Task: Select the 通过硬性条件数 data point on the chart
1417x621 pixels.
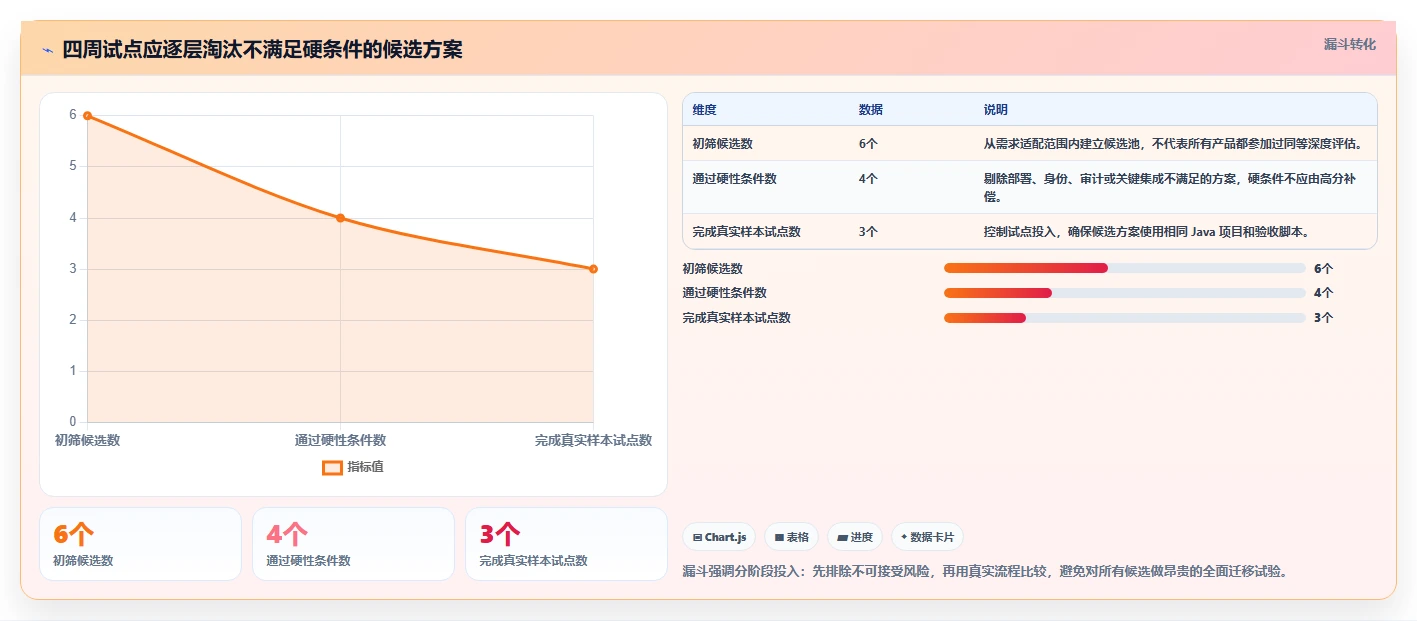Action: tap(340, 218)
